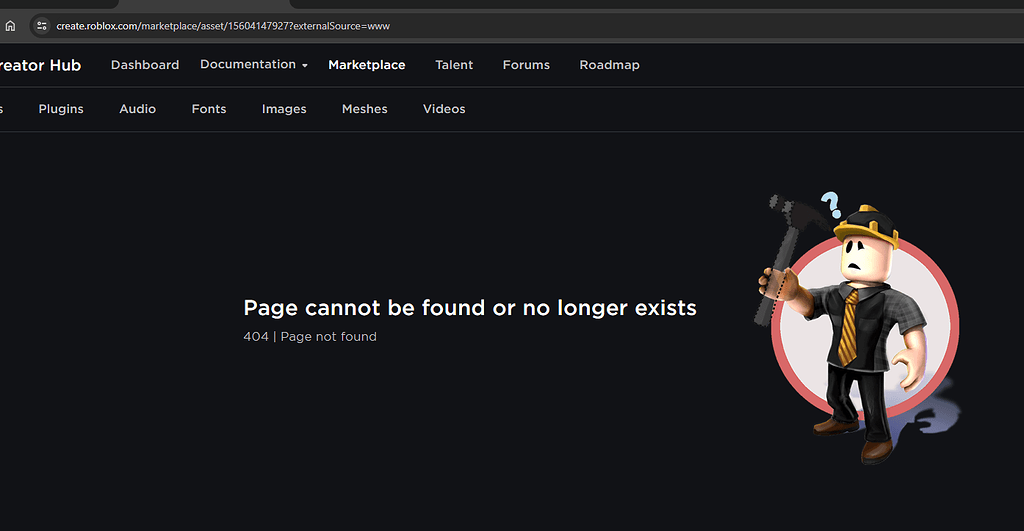
Task: Open the Marketplace section
Action: tap(366, 65)
